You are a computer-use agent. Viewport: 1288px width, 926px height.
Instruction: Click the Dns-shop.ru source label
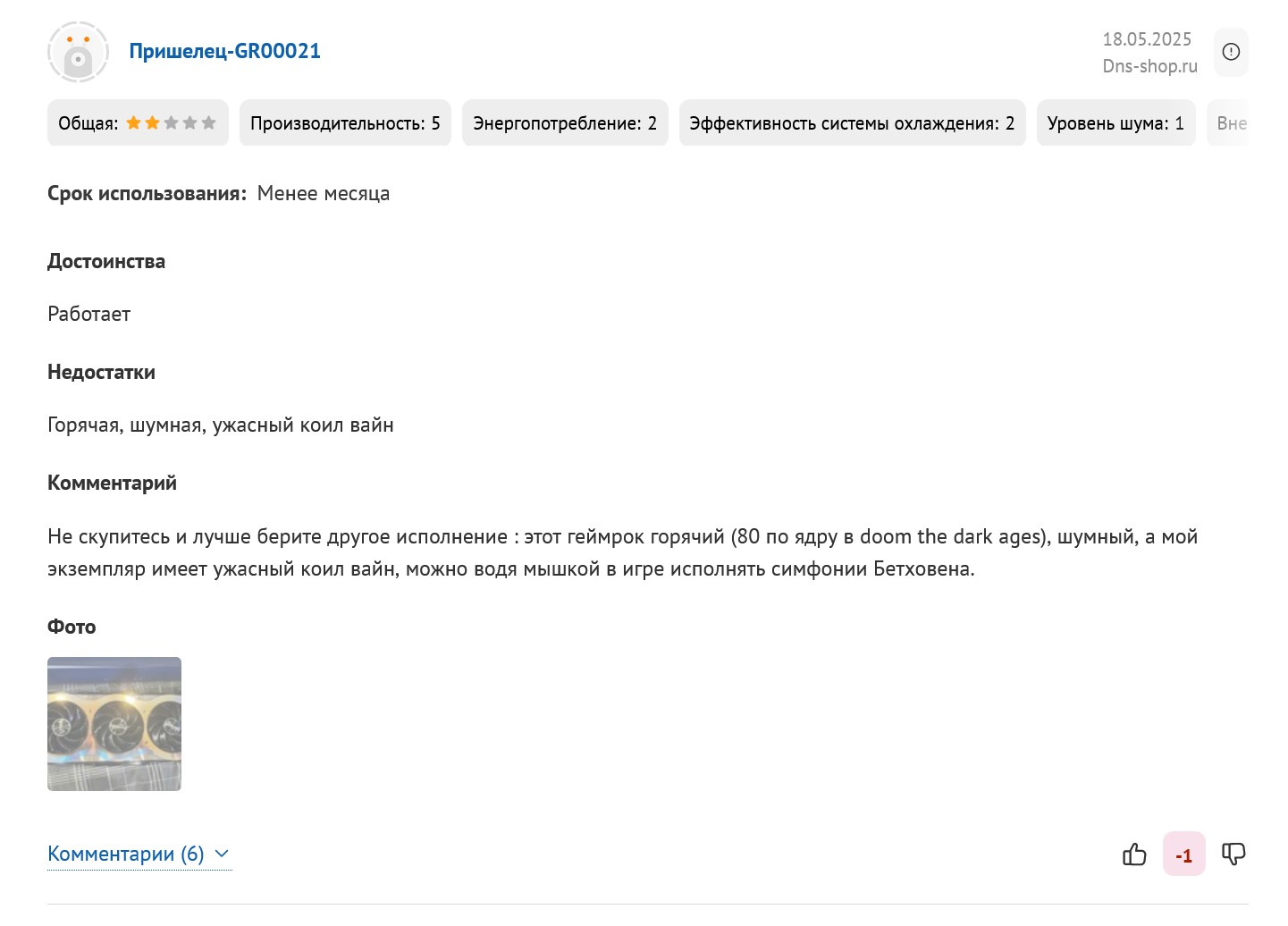1149,66
